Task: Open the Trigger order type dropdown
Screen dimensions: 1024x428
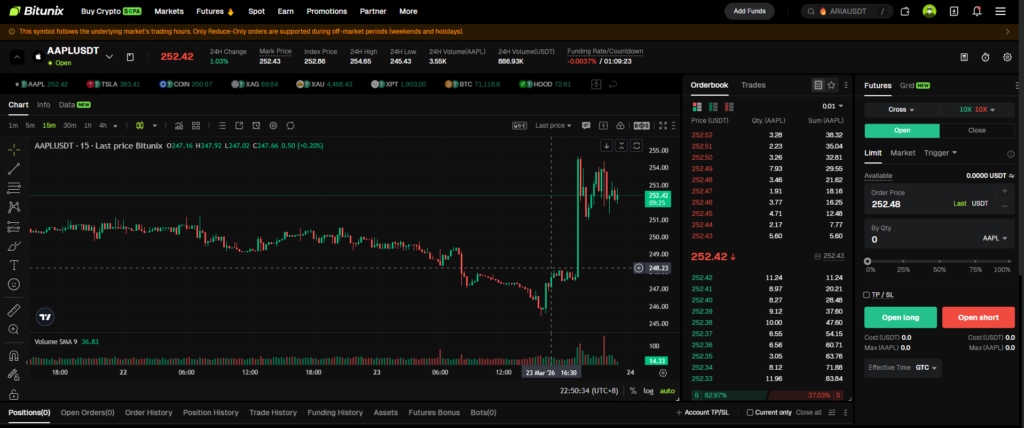Action: coord(940,153)
